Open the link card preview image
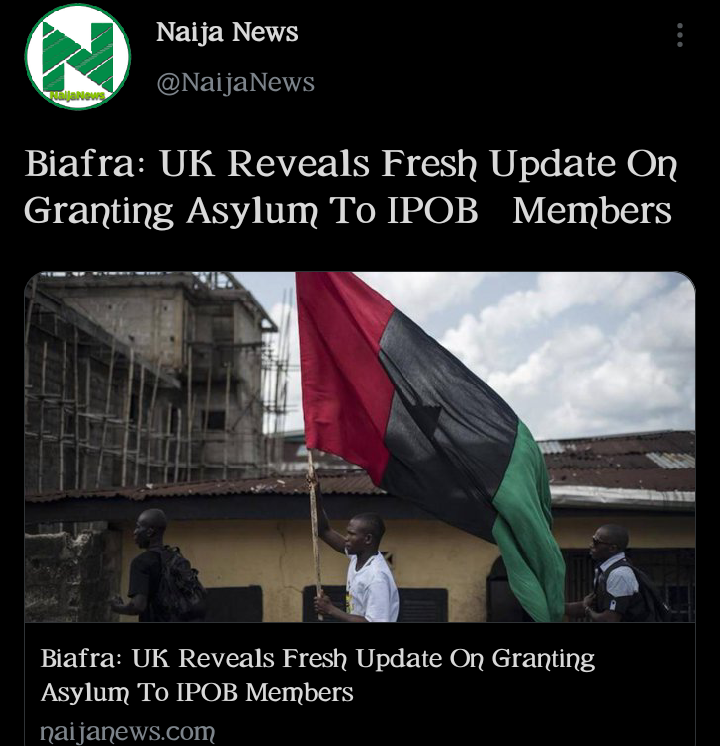This screenshot has height=746, width=720. coord(360,447)
